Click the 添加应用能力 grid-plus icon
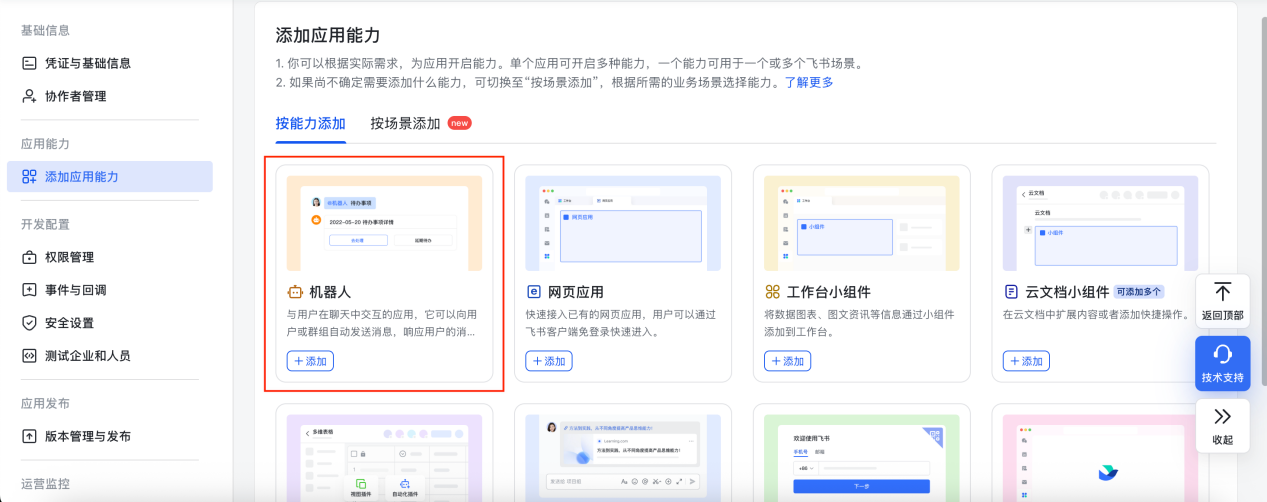This screenshot has height=502, width=1267. click(29, 177)
